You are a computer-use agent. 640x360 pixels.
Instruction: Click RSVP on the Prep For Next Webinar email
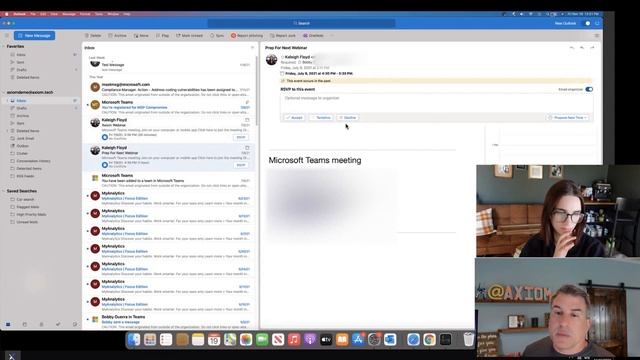tap(241, 165)
